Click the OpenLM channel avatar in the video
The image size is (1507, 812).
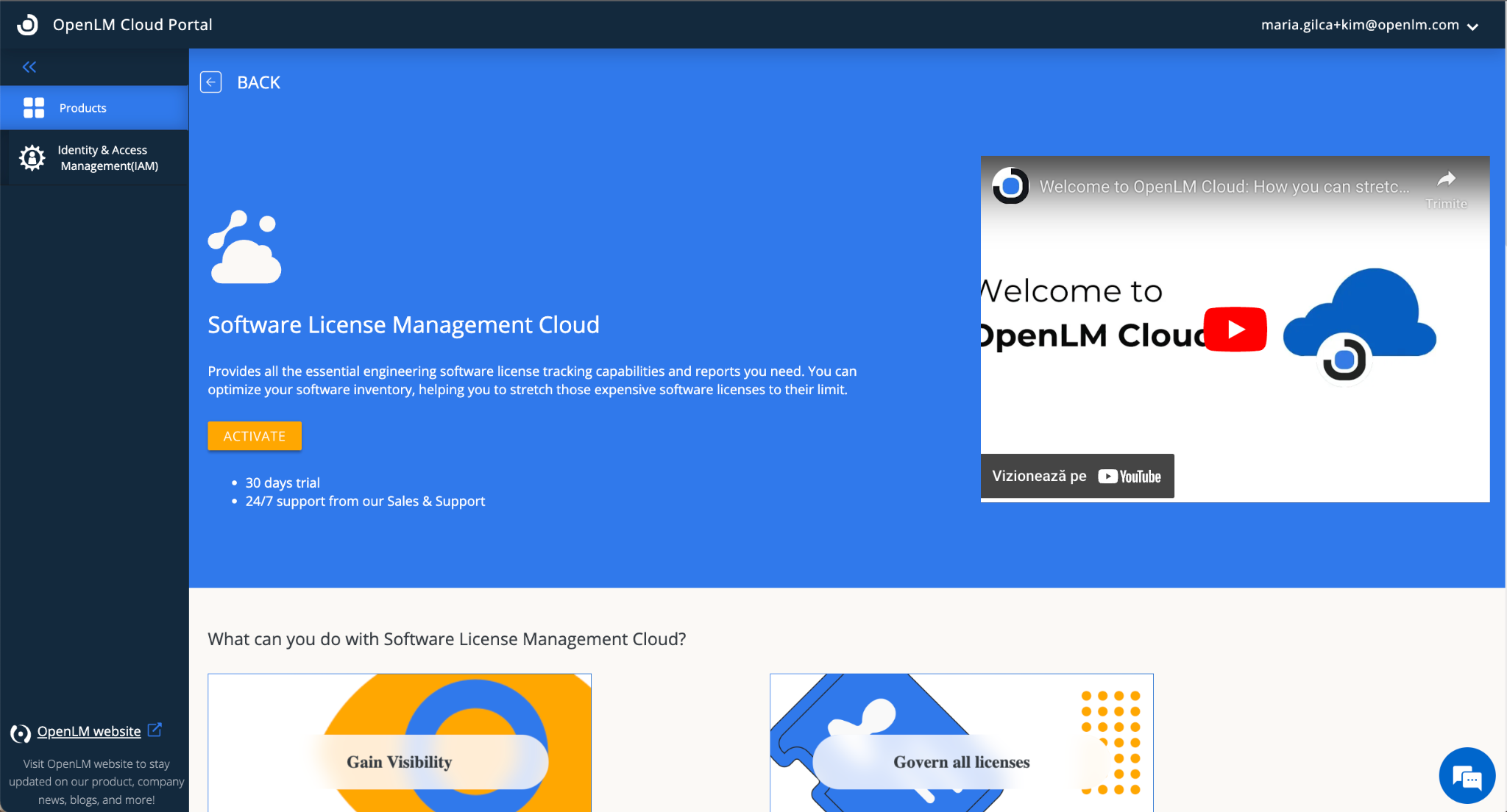click(1011, 186)
